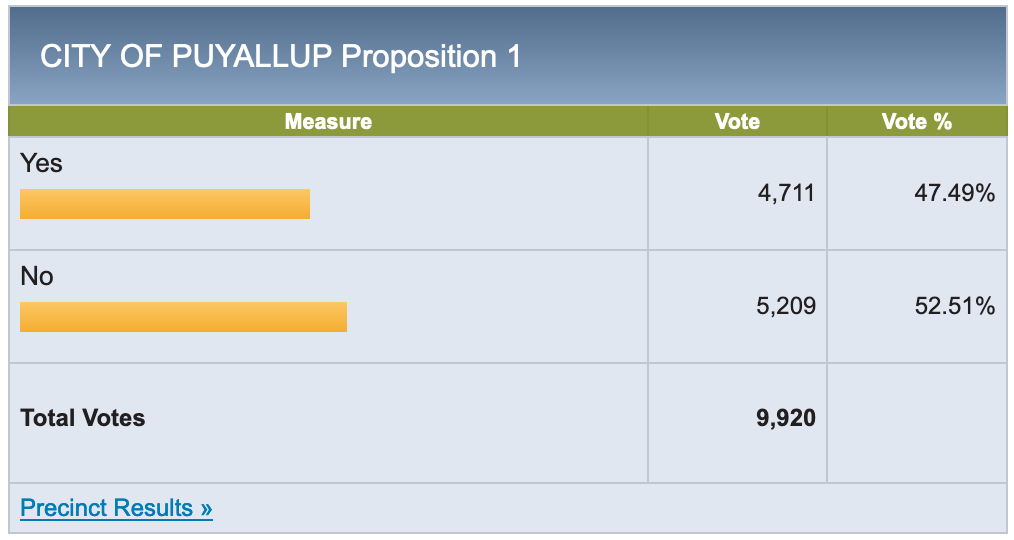This screenshot has width=1014, height=540.
Task: Click the 52.51% No percentage
Action: [x=954, y=307]
